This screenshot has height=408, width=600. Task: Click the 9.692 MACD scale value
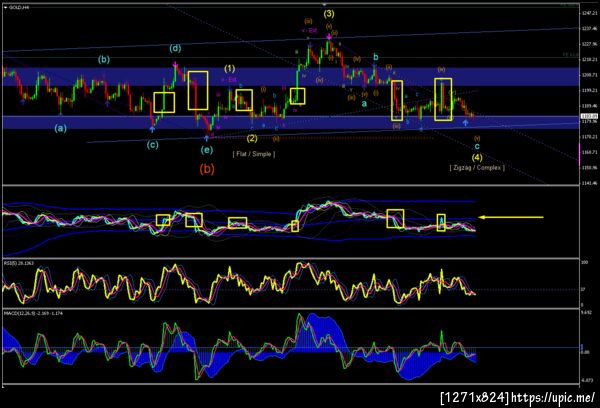(x=586, y=312)
